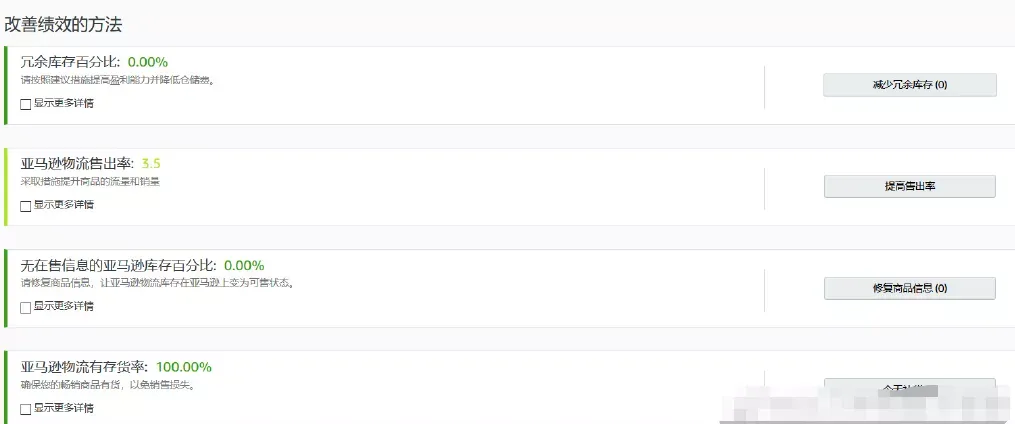
Task: Click the 减少冗余库存 (0) button
Action: [909, 85]
